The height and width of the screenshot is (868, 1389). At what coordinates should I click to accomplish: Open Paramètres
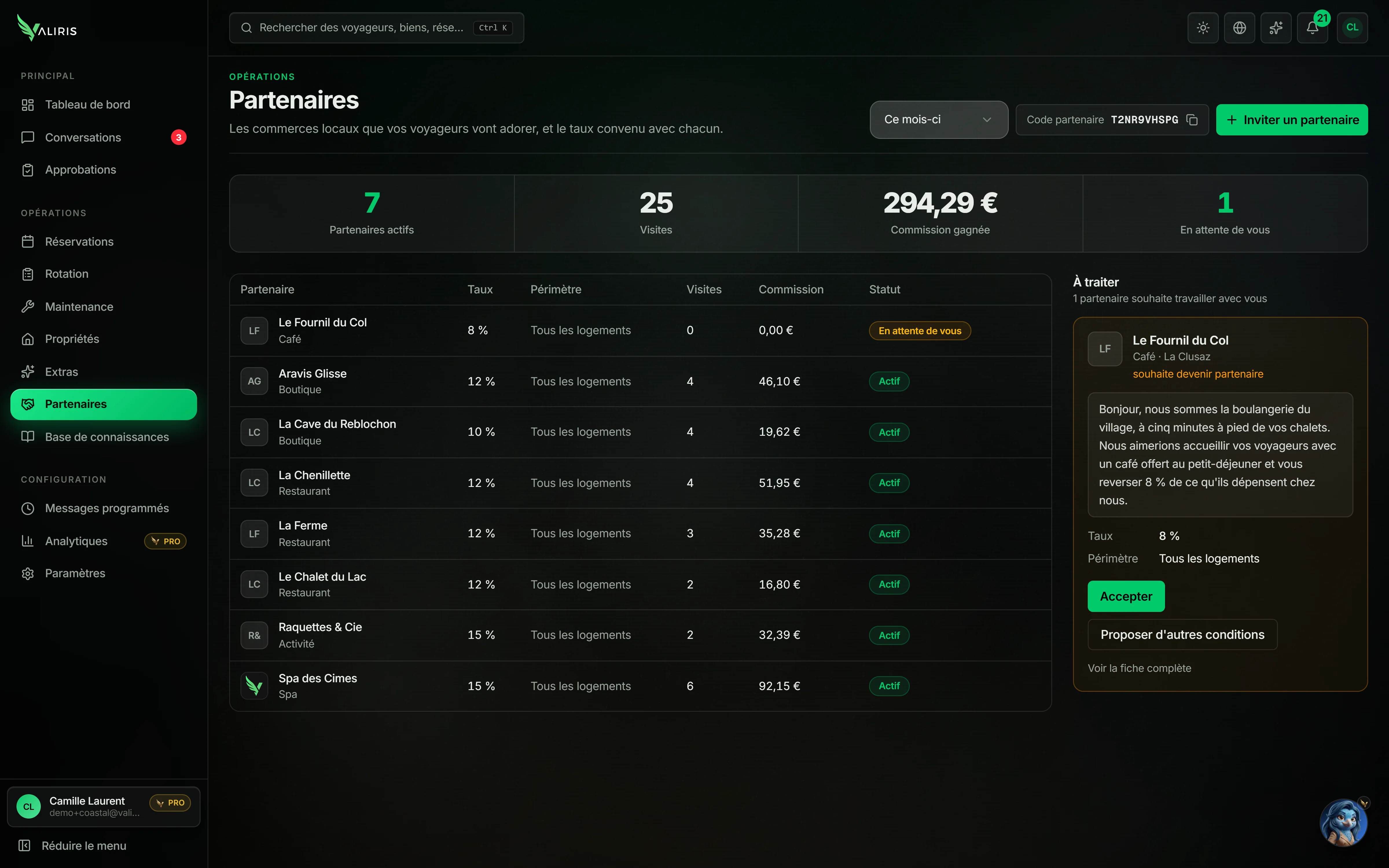103,573
